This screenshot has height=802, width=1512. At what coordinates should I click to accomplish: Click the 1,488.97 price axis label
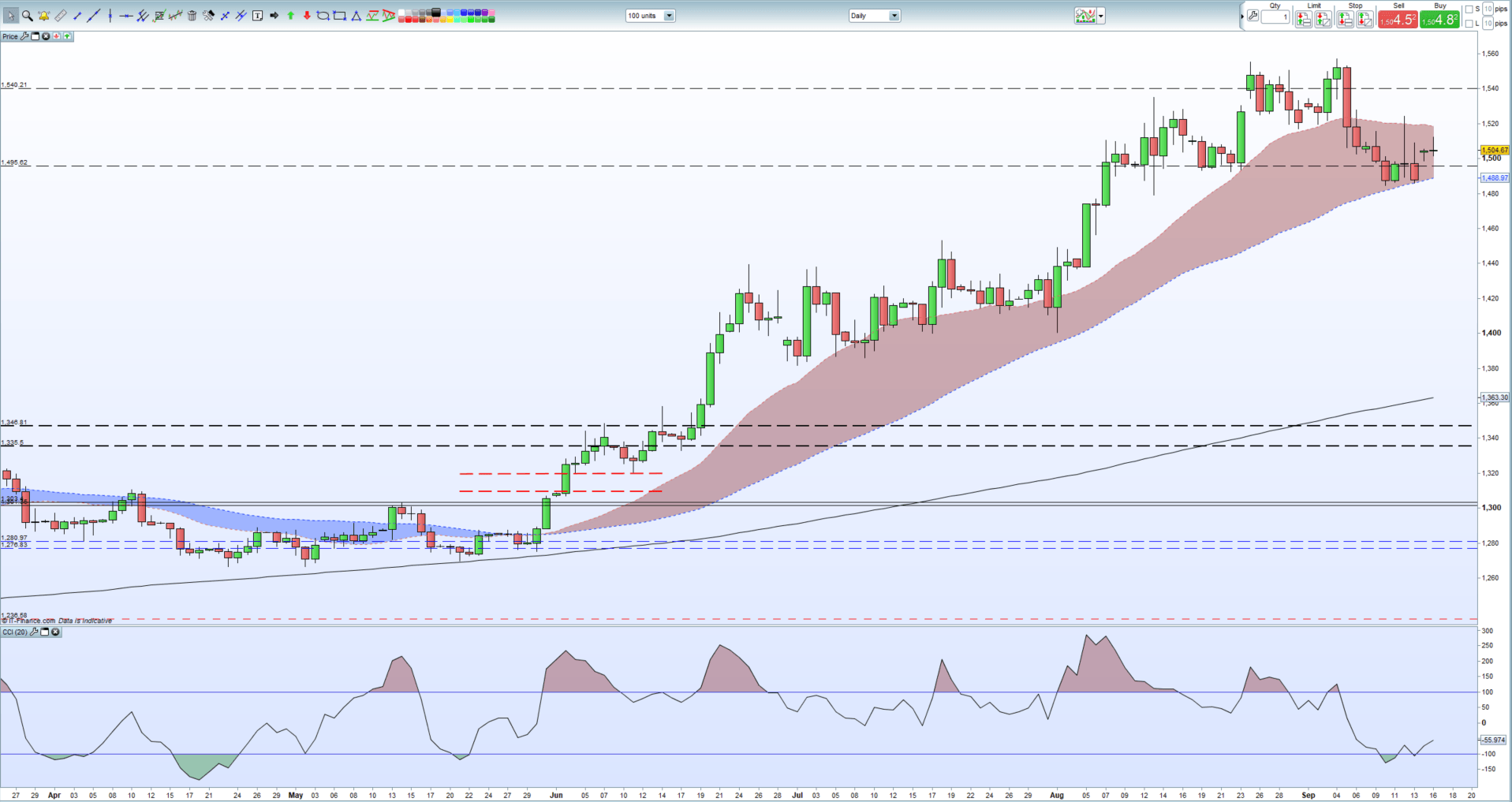1495,178
